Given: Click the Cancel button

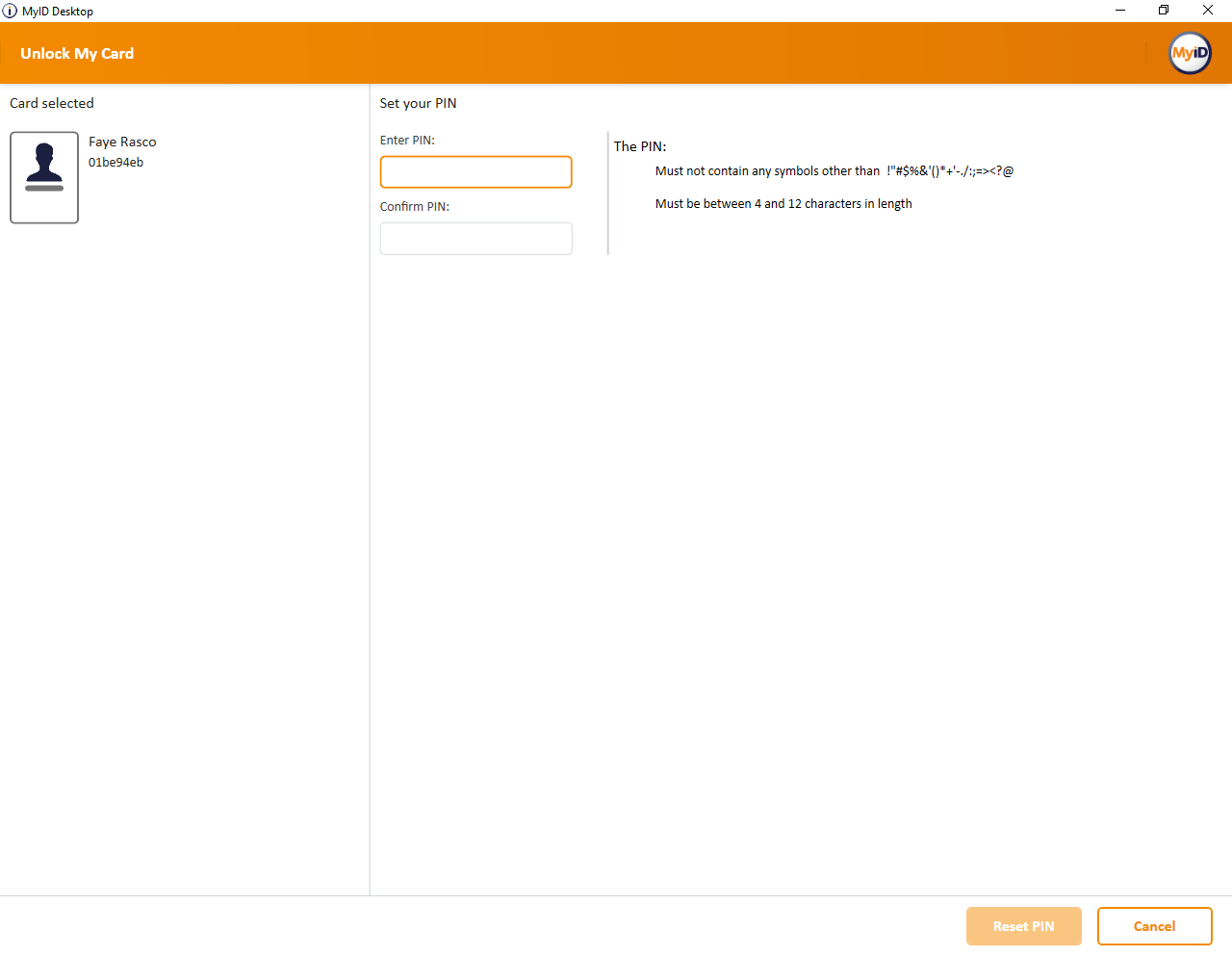Looking at the screenshot, I should (1154, 926).
